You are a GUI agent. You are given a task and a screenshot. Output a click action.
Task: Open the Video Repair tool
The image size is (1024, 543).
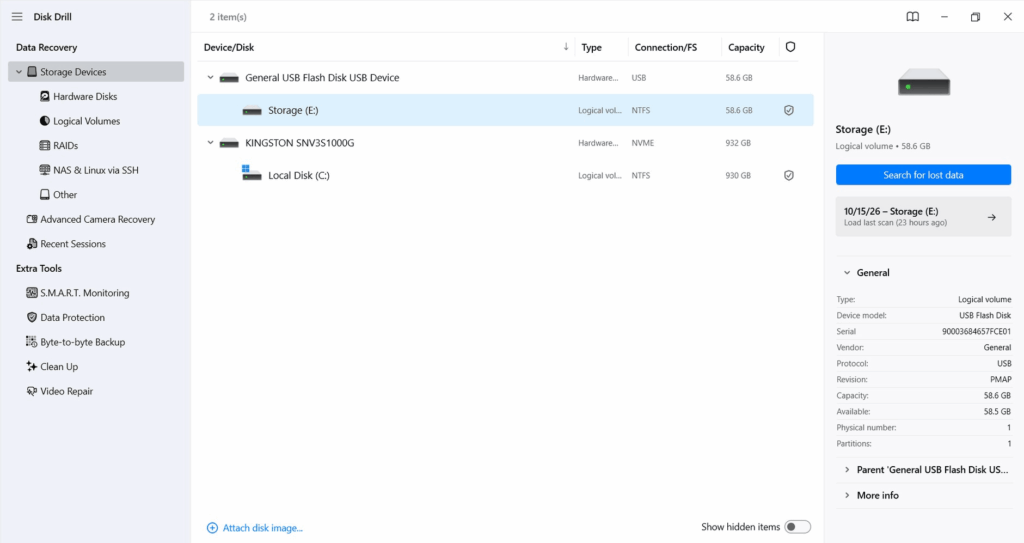tap(66, 391)
